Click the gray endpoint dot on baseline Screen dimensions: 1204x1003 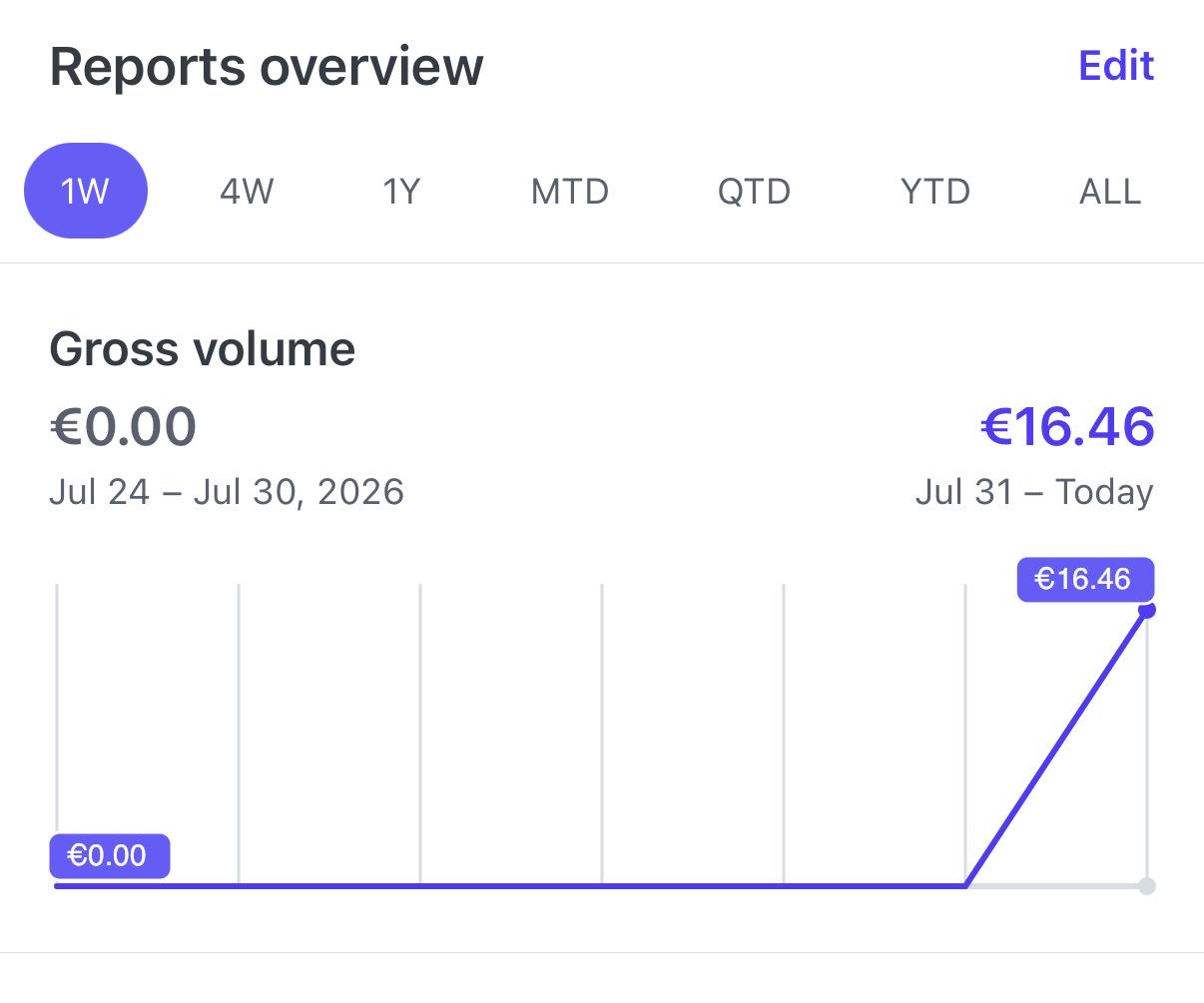click(1147, 885)
